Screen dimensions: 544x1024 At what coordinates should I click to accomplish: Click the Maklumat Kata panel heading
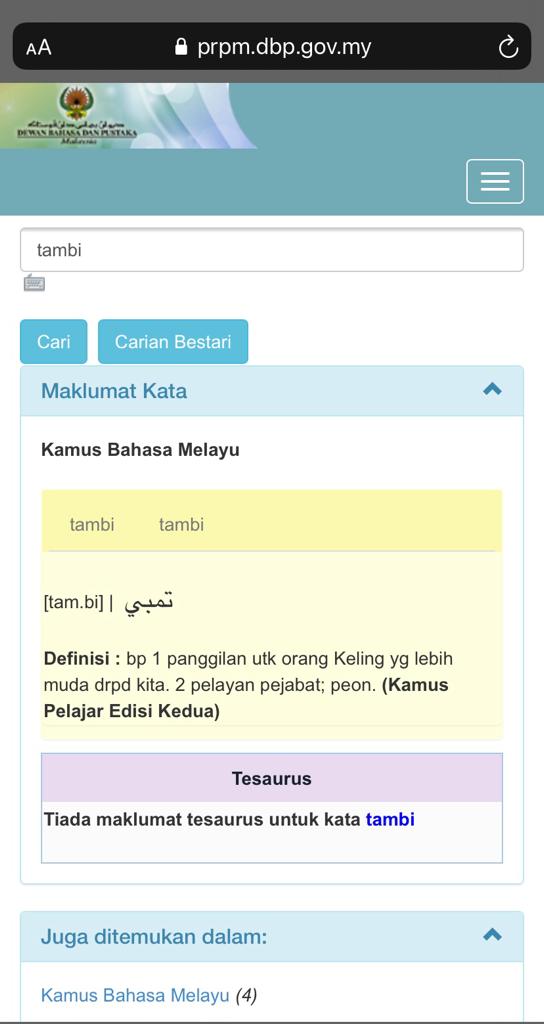tap(114, 391)
